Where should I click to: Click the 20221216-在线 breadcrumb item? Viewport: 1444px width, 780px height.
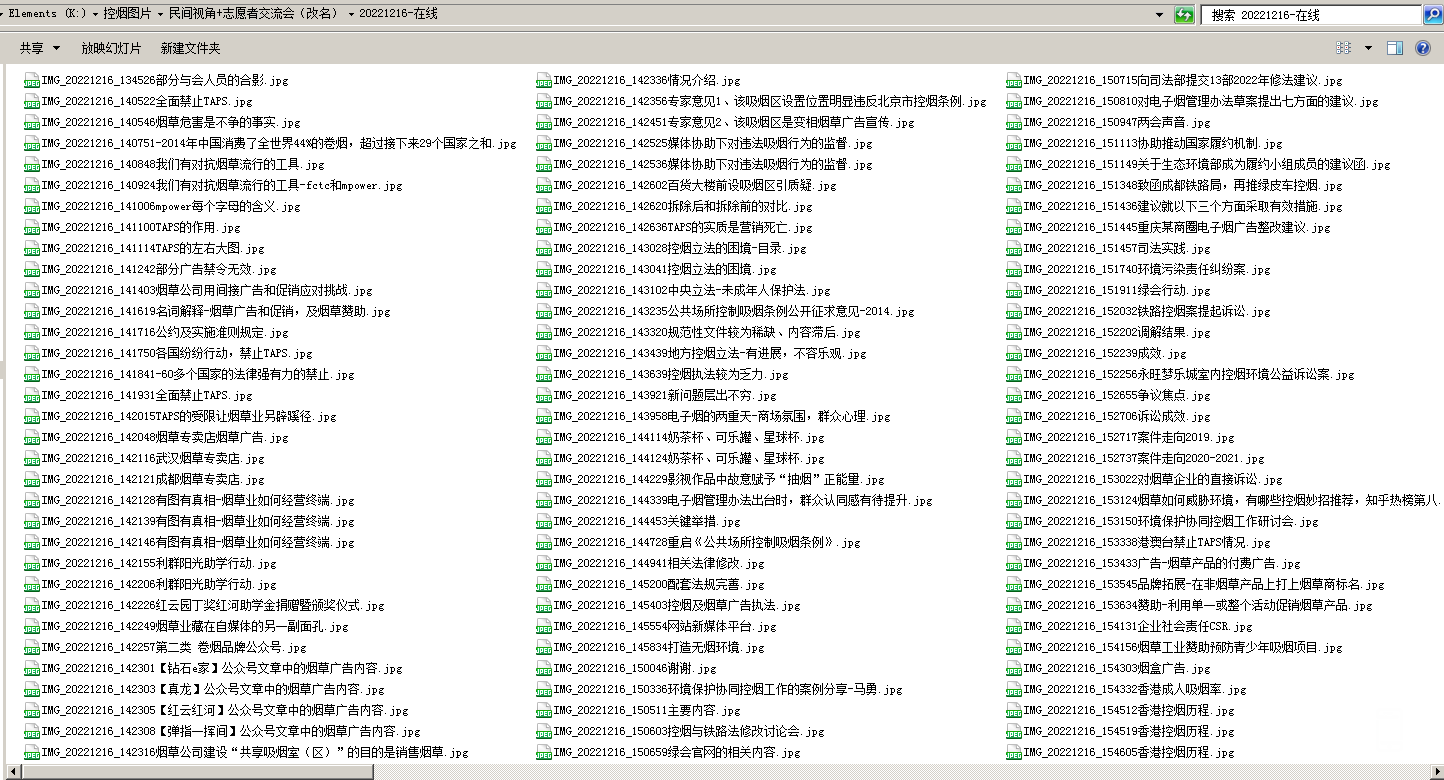[396, 14]
